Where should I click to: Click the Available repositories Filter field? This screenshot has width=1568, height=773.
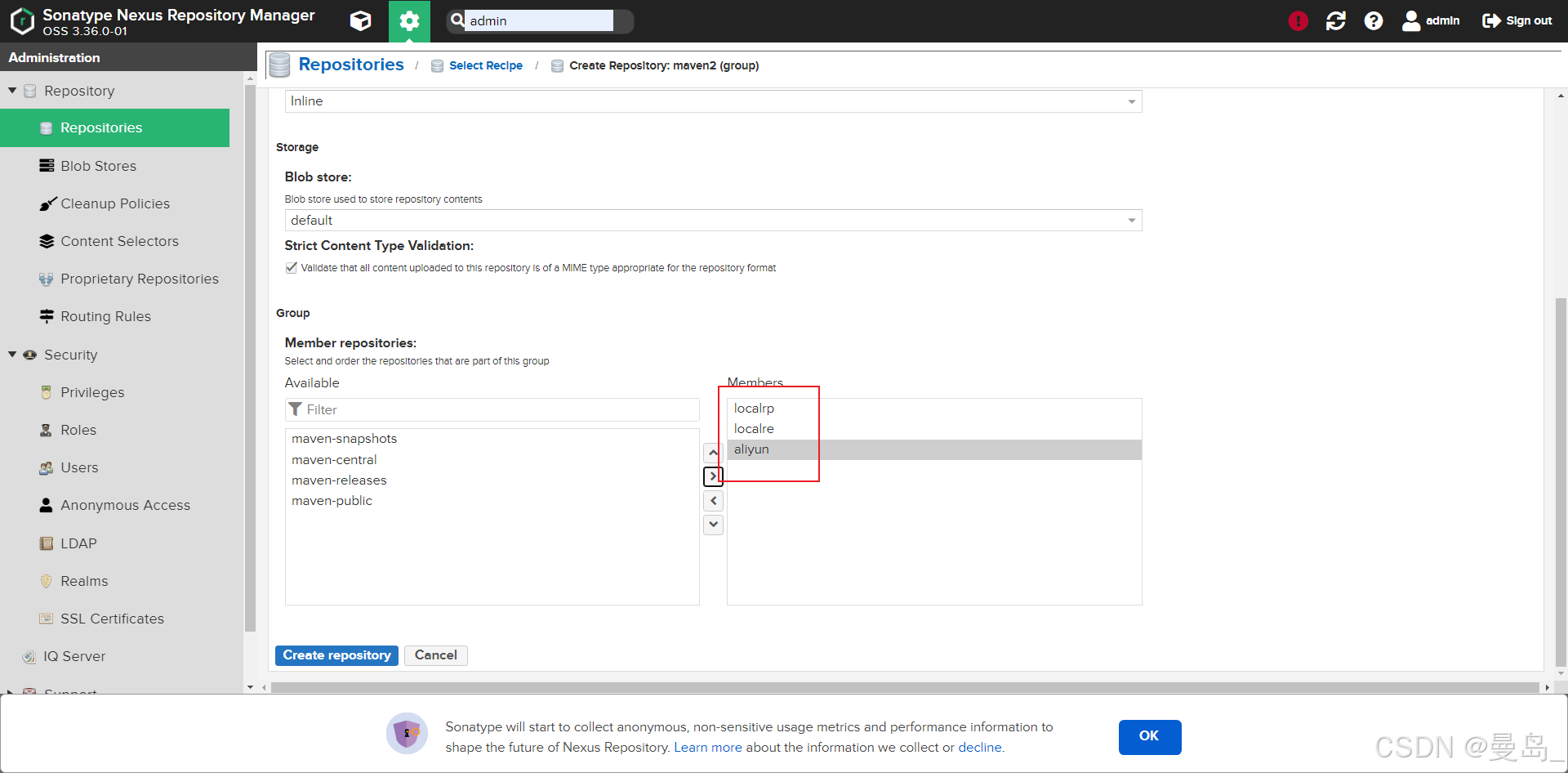click(x=492, y=409)
